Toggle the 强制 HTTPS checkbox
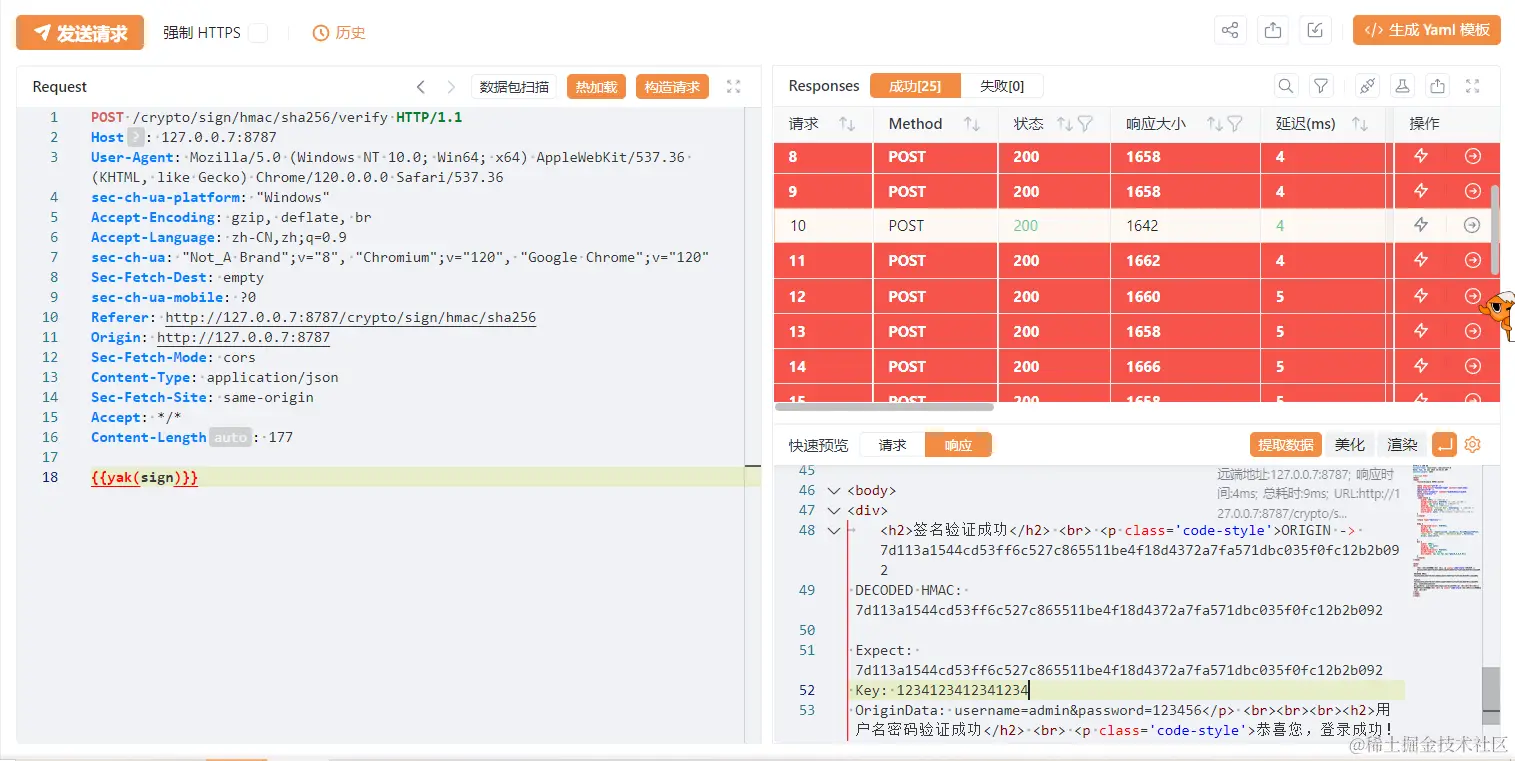This screenshot has height=761, width=1515. coord(258,33)
